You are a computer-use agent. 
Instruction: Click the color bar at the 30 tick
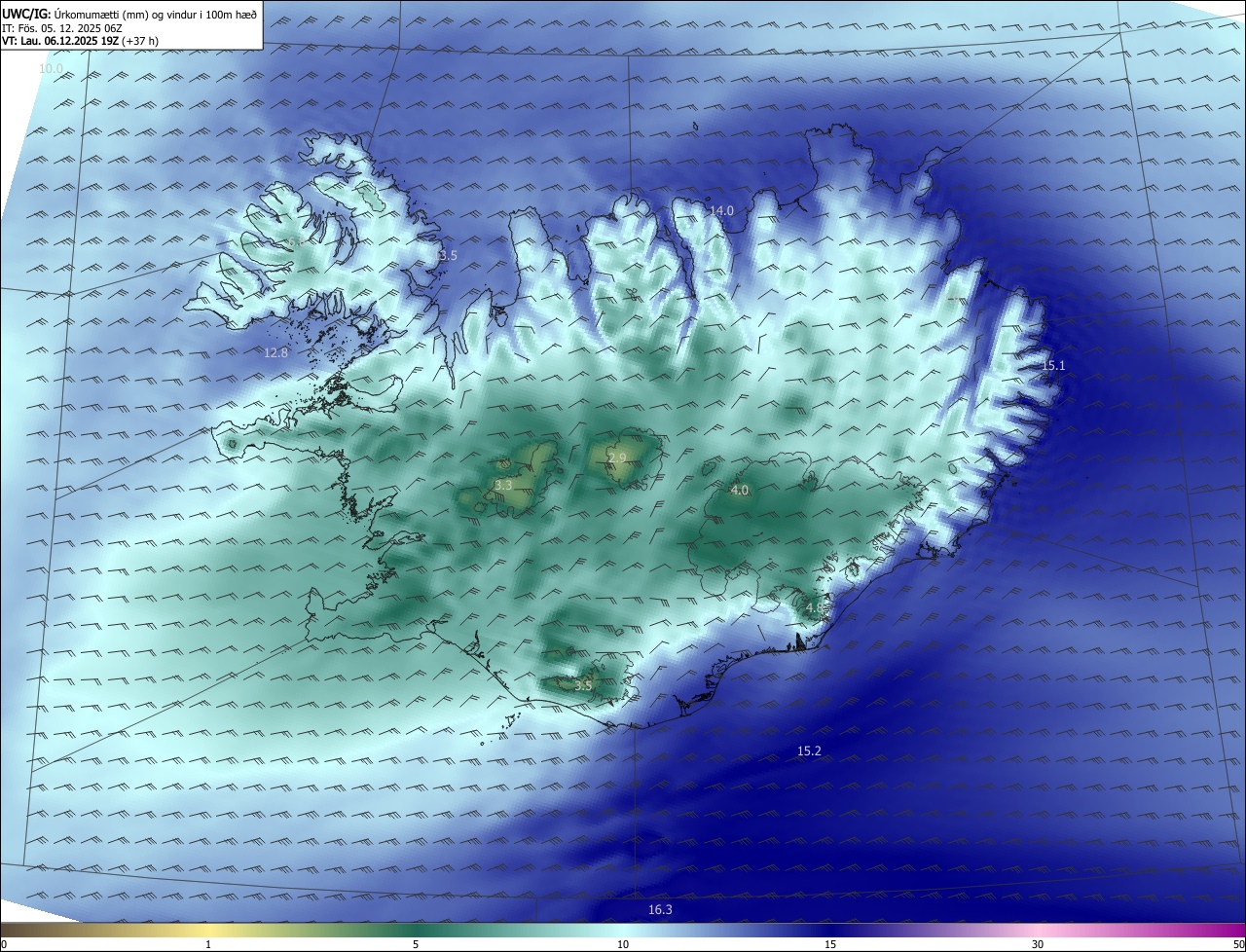coord(1038,930)
